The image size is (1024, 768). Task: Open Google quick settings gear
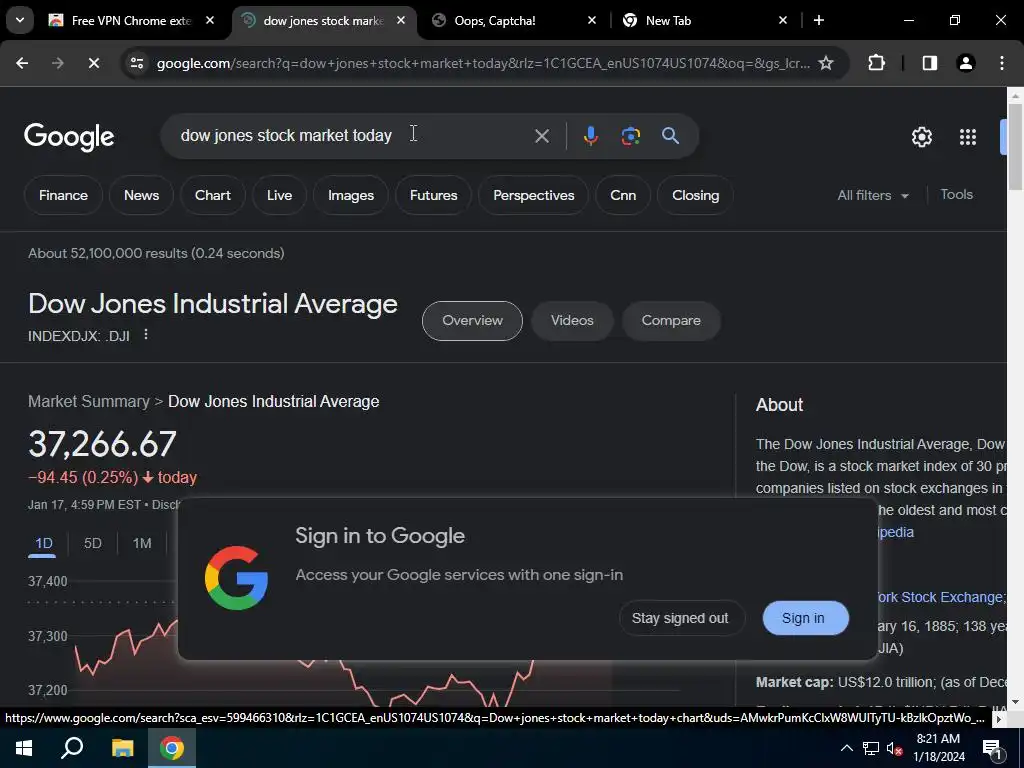point(921,136)
